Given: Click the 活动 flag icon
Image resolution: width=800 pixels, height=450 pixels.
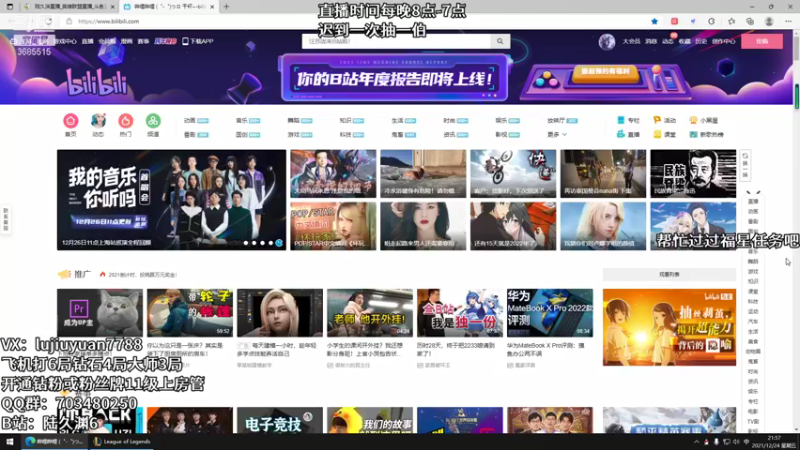Looking at the screenshot, I should pyautogui.click(x=657, y=120).
